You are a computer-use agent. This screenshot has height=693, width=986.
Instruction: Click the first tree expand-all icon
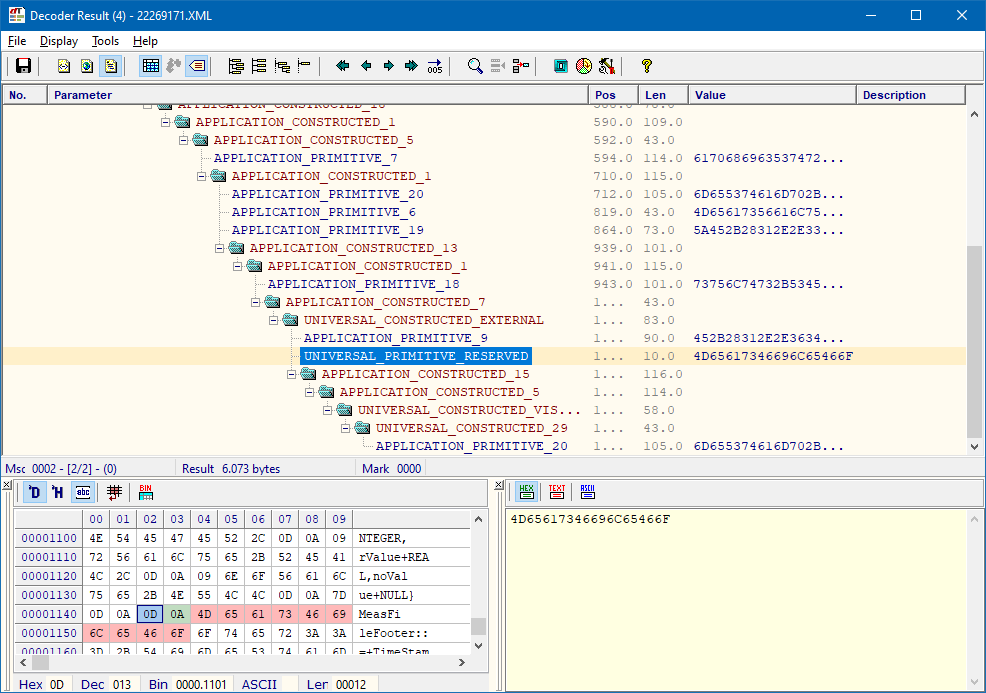click(236, 66)
